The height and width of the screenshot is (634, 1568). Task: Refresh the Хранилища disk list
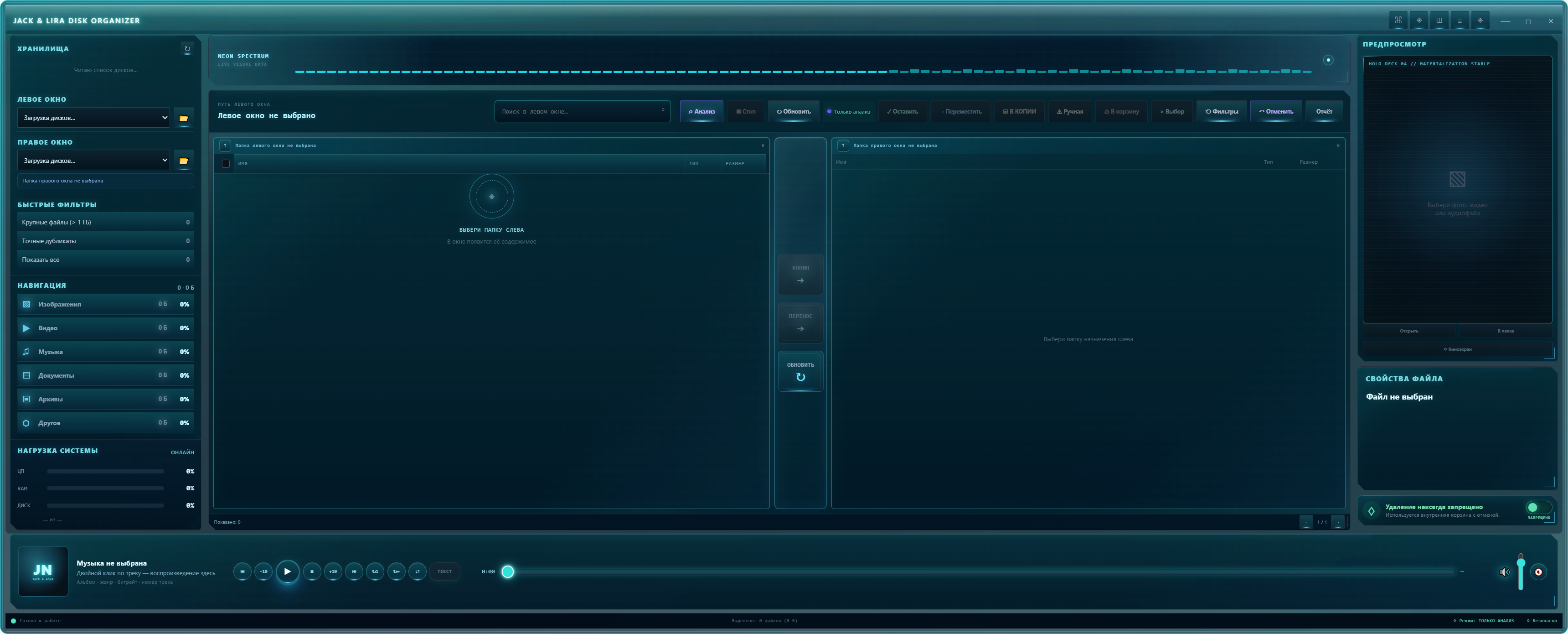click(x=187, y=49)
